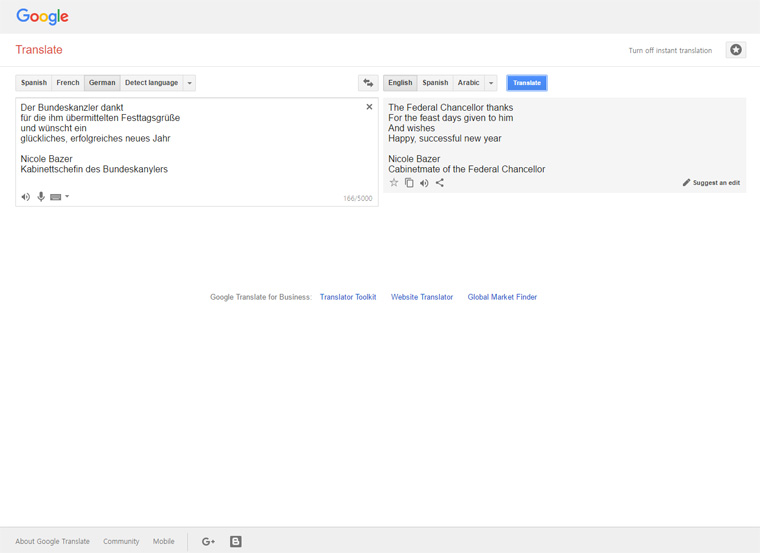This screenshot has height=553, width=760.
Task: Click the translated text 'The Federal Chancellor thanks'
Action: (451, 108)
